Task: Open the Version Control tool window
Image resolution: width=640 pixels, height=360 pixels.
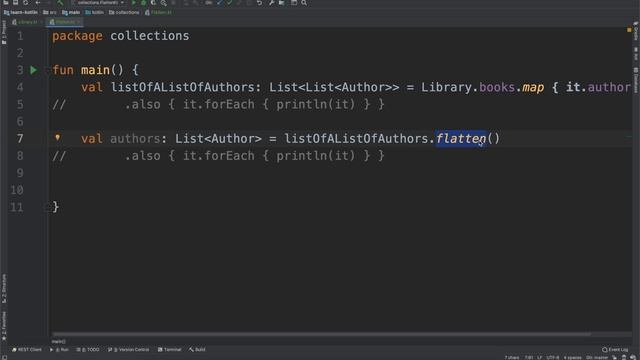Action: (x=129, y=349)
